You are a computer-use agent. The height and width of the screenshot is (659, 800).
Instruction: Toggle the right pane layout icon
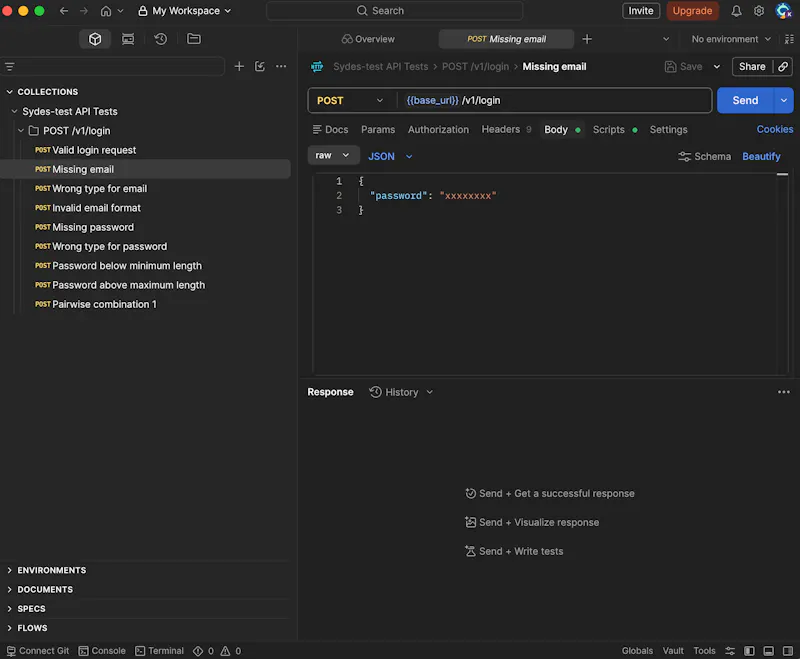pos(788,651)
